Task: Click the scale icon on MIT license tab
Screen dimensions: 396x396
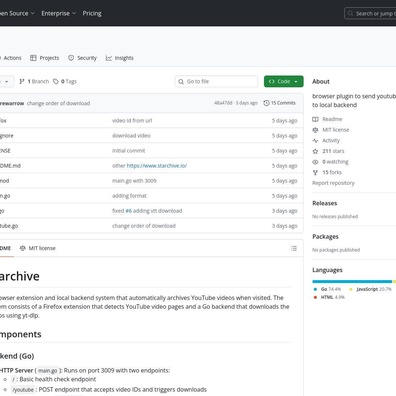Action: (23, 248)
